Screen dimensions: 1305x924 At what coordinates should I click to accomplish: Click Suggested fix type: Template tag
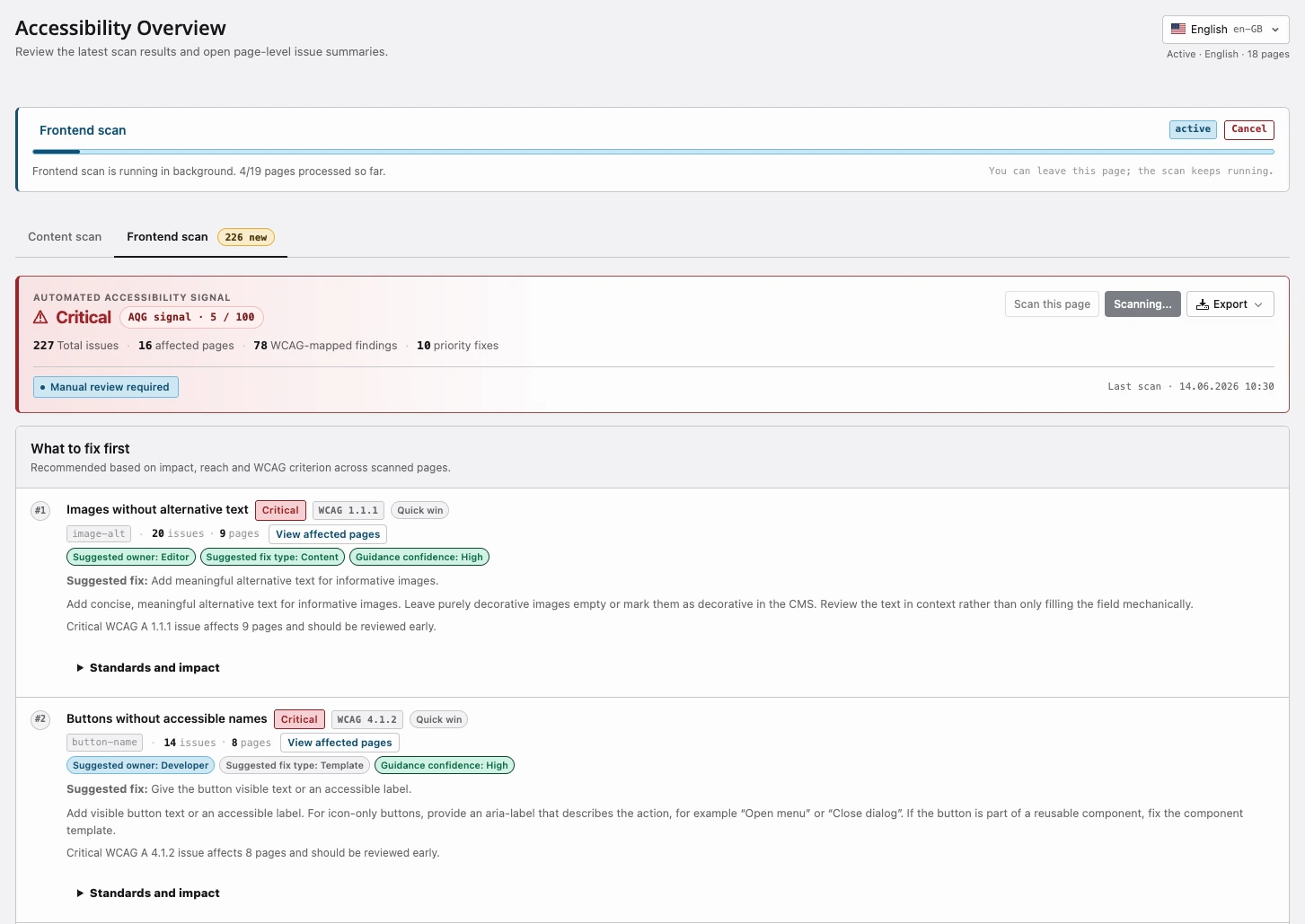click(x=295, y=765)
